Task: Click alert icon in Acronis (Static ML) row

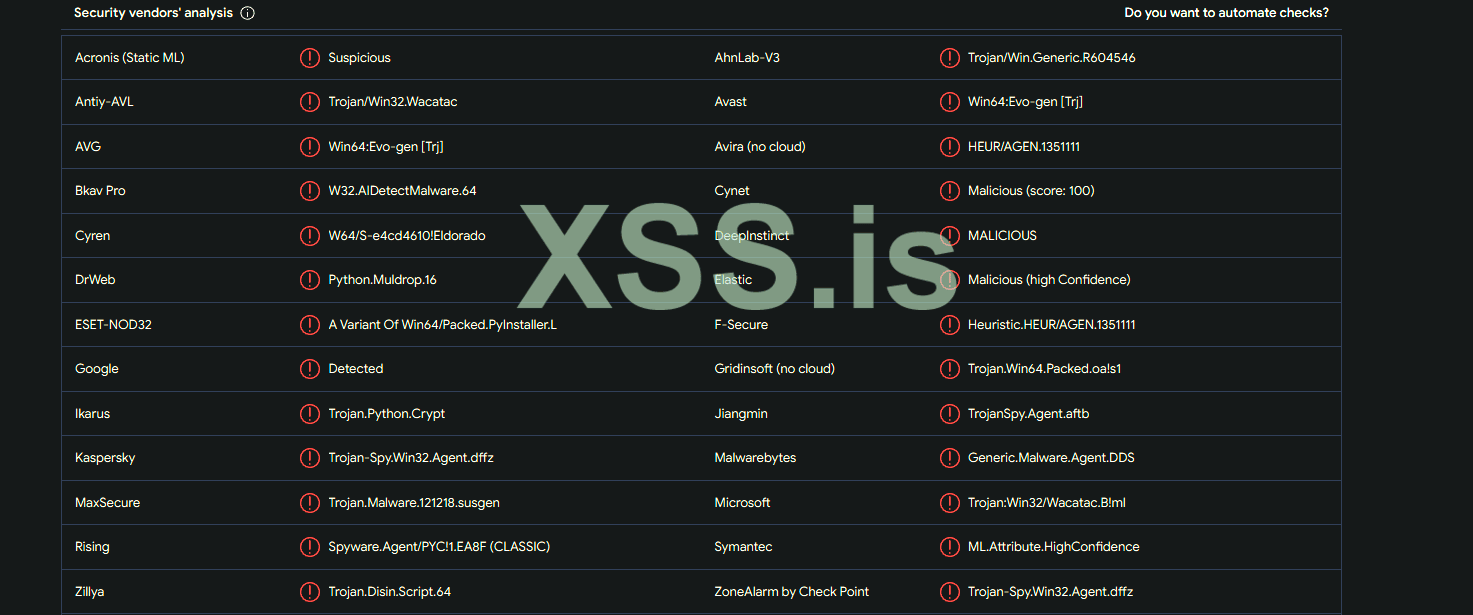Action: coord(310,58)
